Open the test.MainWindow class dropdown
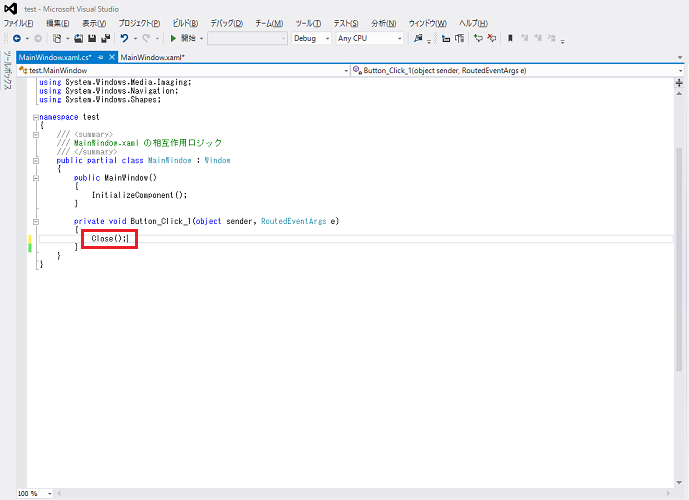 tap(183, 70)
